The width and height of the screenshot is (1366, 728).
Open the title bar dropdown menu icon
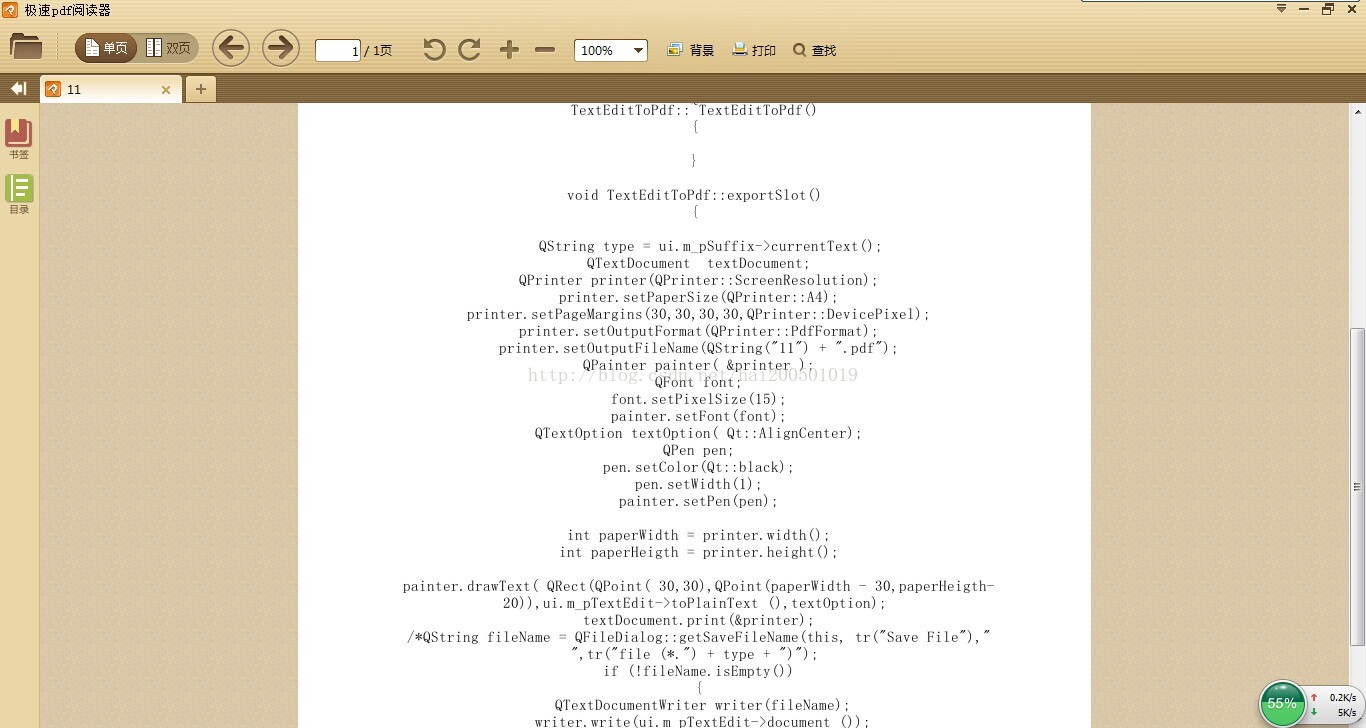click(1281, 8)
